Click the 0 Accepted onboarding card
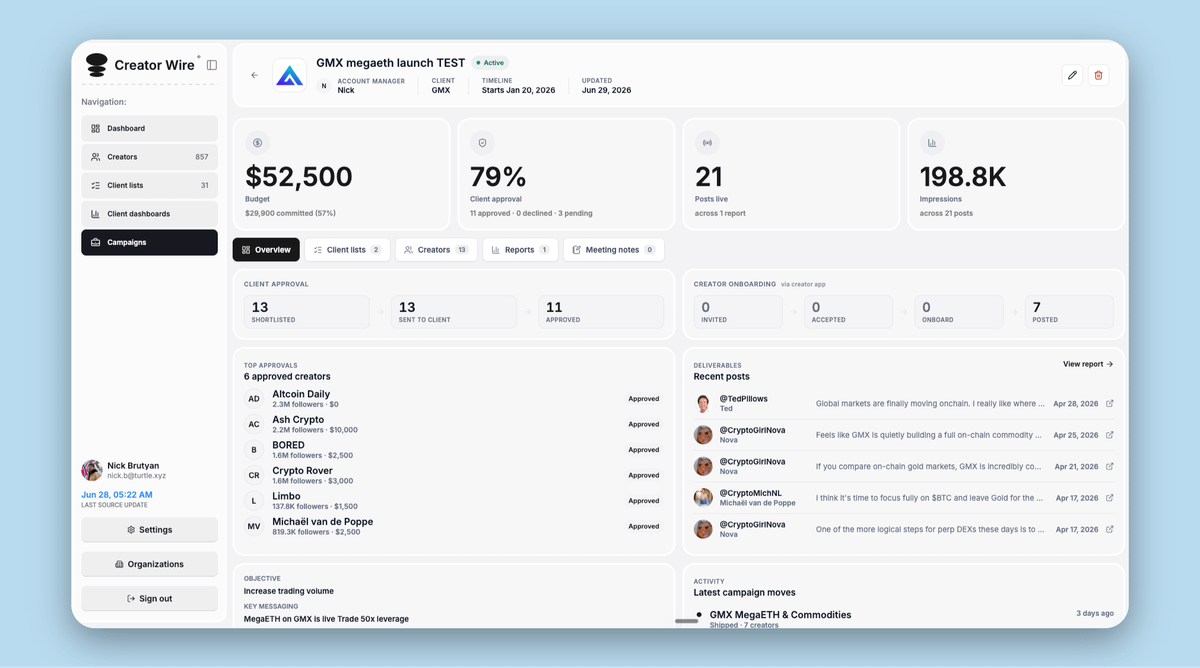The height and width of the screenshot is (668, 1200). (848, 312)
